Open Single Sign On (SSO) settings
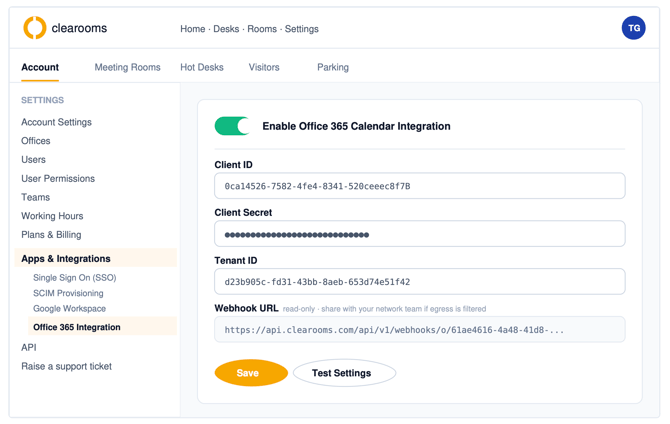Screen dimensions: 670x424 pyautogui.click(x=75, y=277)
